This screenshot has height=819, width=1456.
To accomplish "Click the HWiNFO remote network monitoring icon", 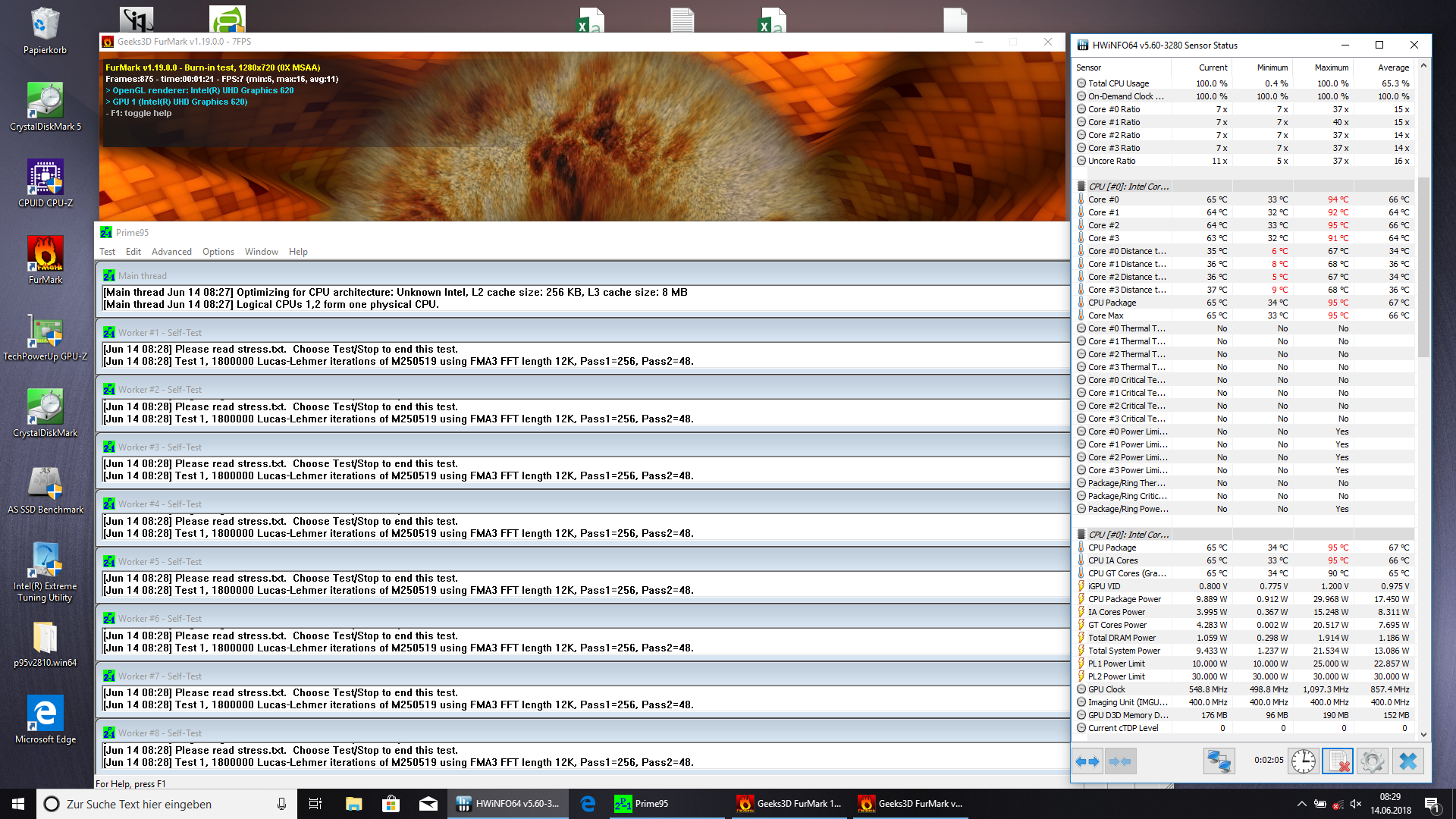I will point(1219,761).
